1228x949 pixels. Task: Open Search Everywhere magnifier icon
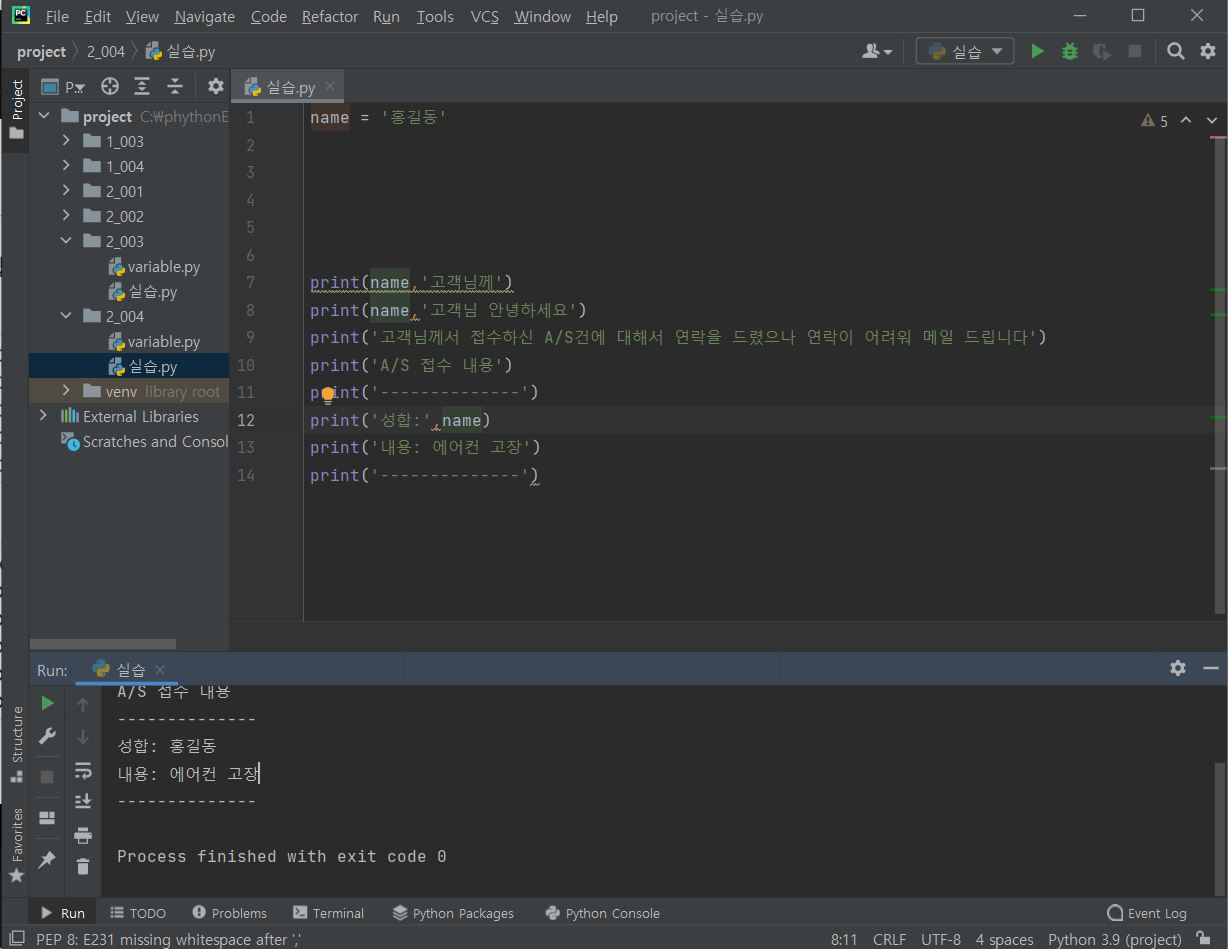(x=1177, y=51)
